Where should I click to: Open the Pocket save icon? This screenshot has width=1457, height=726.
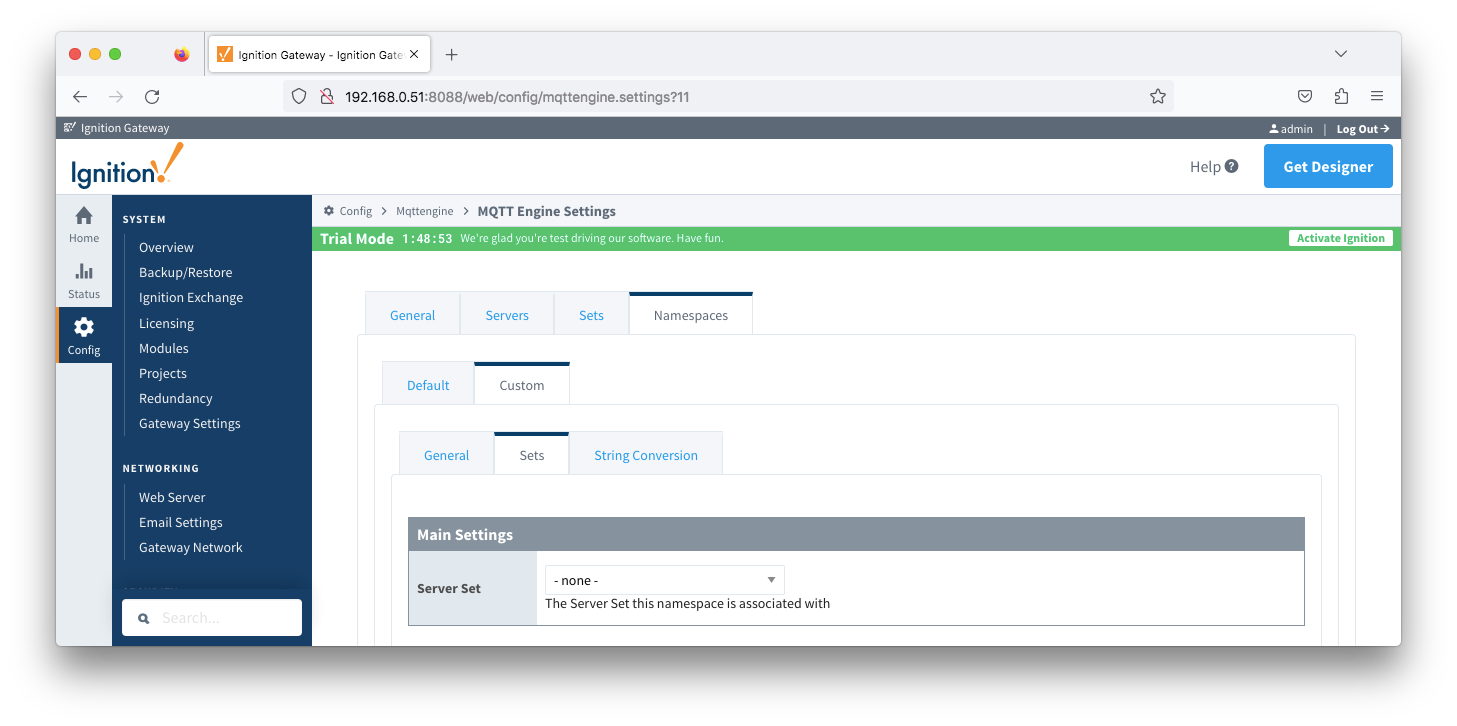(x=1305, y=97)
